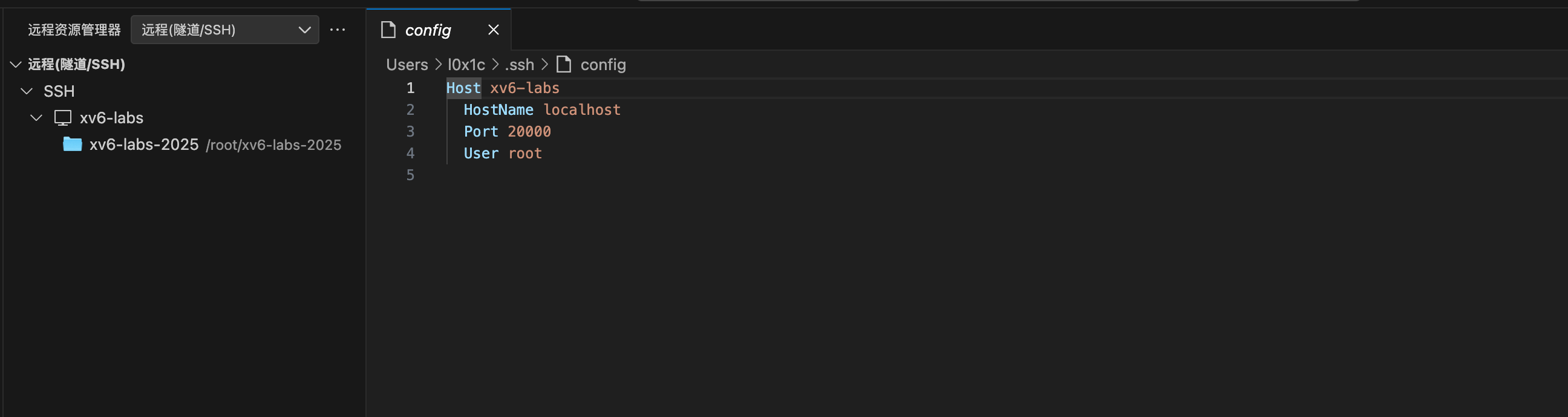Click the file icon in the breadcrumb bar
This screenshot has width=1568, height=417.
(x=563, y=64)
